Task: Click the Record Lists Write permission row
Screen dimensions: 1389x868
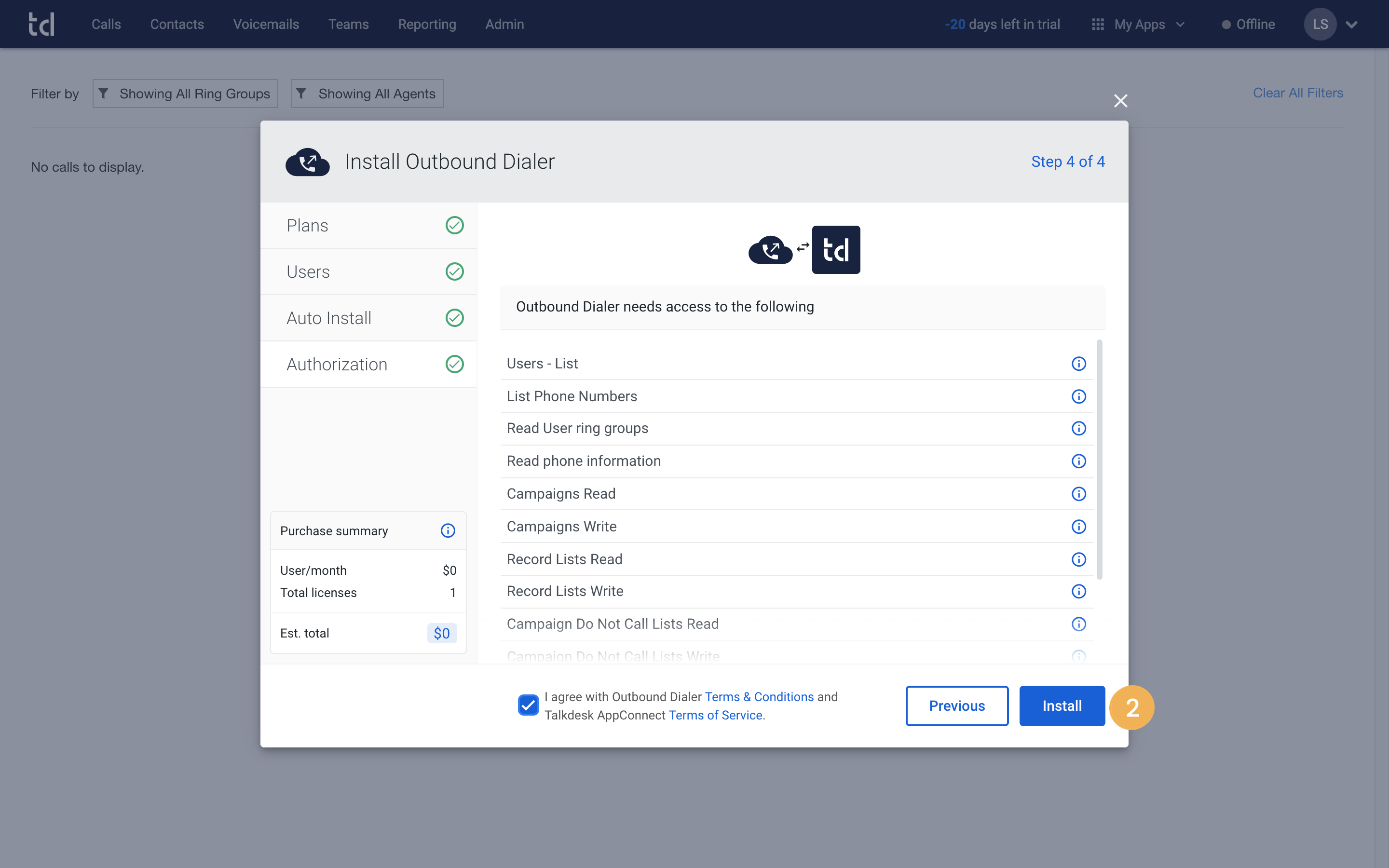Action: tap(797, 592)
